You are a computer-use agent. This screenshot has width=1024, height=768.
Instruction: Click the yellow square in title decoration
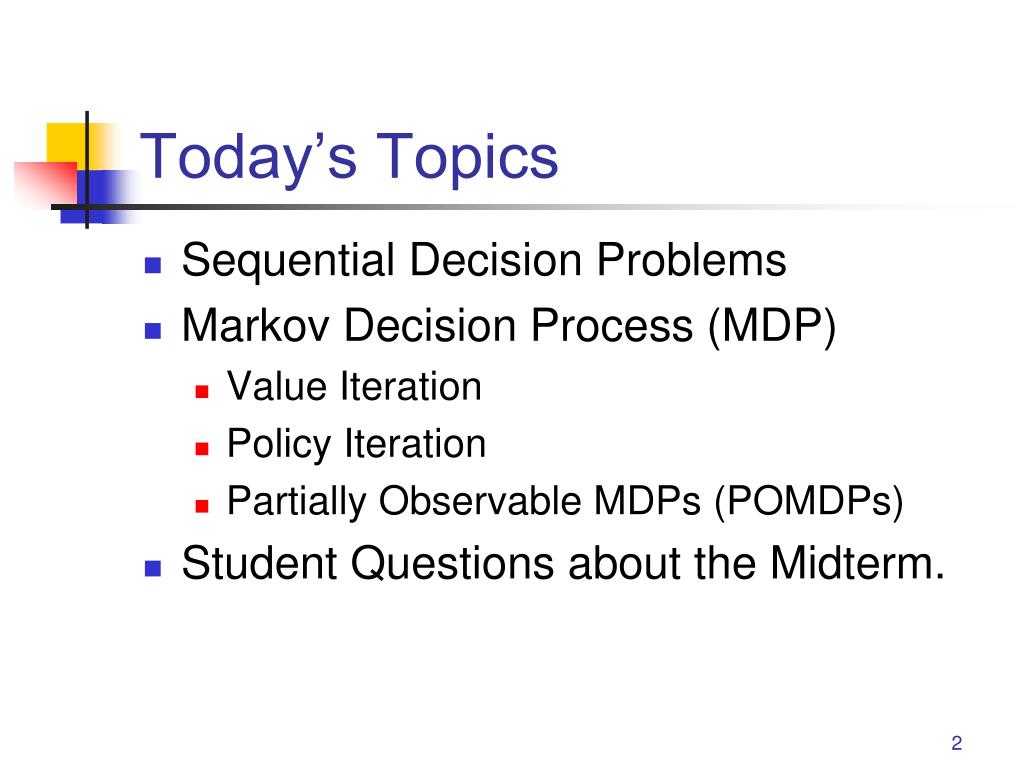(66, 142)
